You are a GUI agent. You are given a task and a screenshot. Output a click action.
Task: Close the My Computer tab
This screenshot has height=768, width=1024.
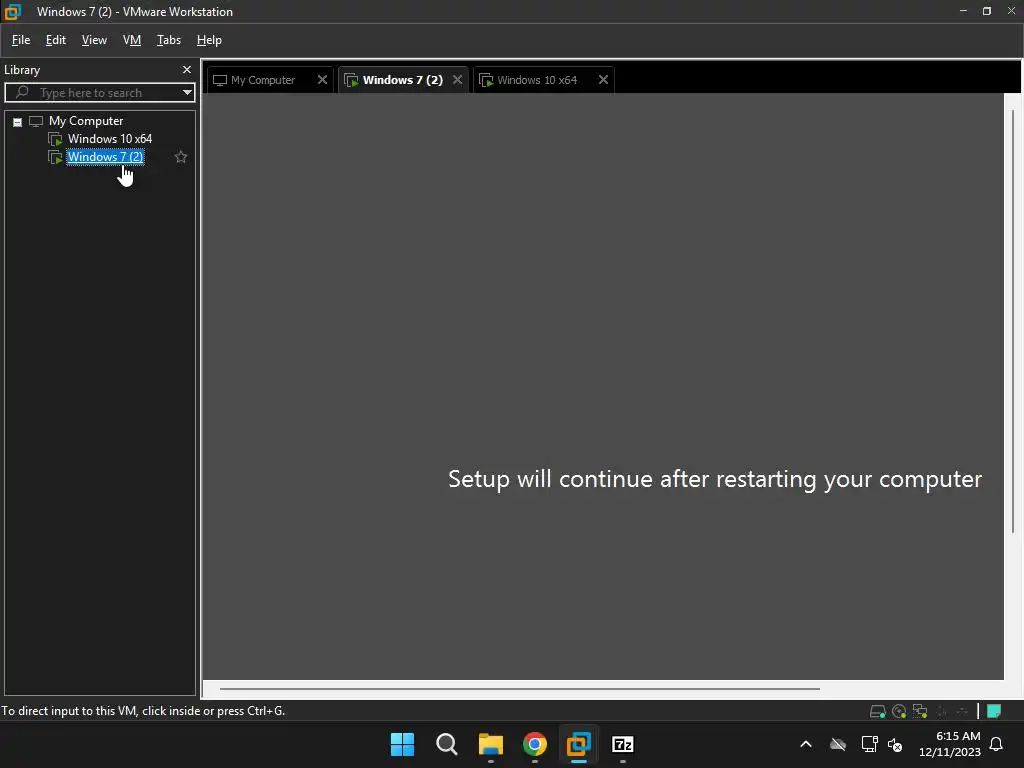pyautogui.click(x=322, y=80)
